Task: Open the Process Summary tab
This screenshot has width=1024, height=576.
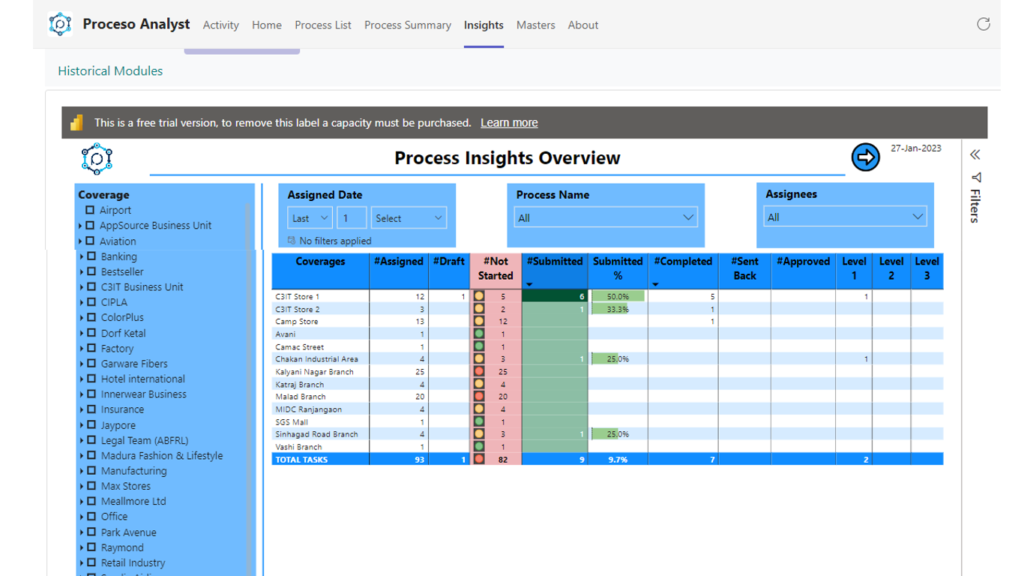Action: click(407, 25)
